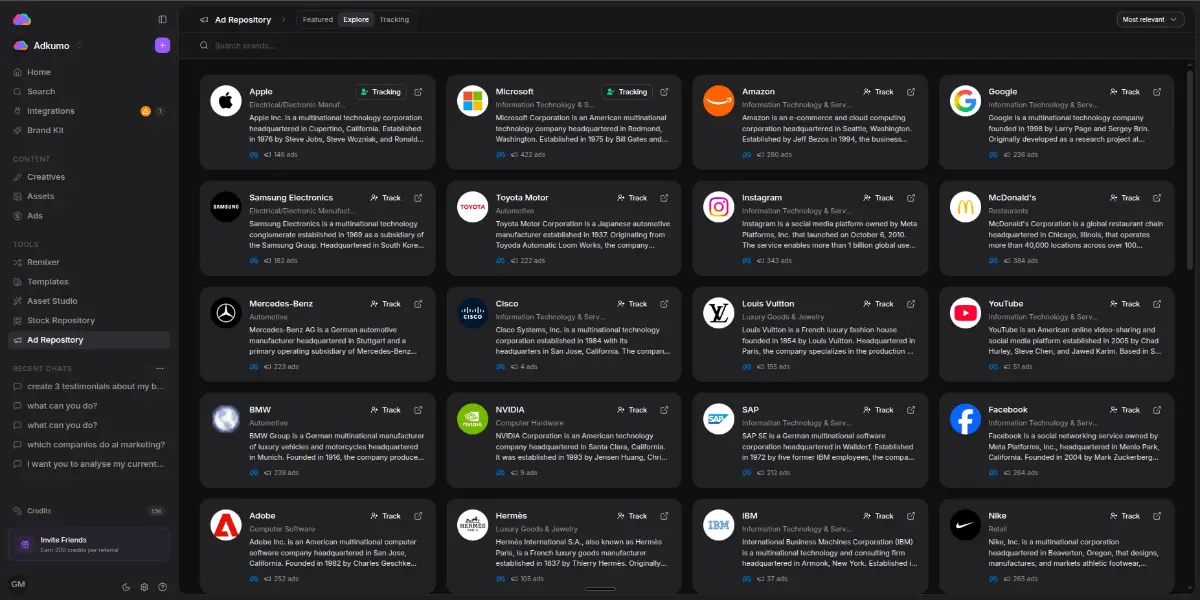Track the Instagram brand
1200x600 pixels.
click(880, 198)
